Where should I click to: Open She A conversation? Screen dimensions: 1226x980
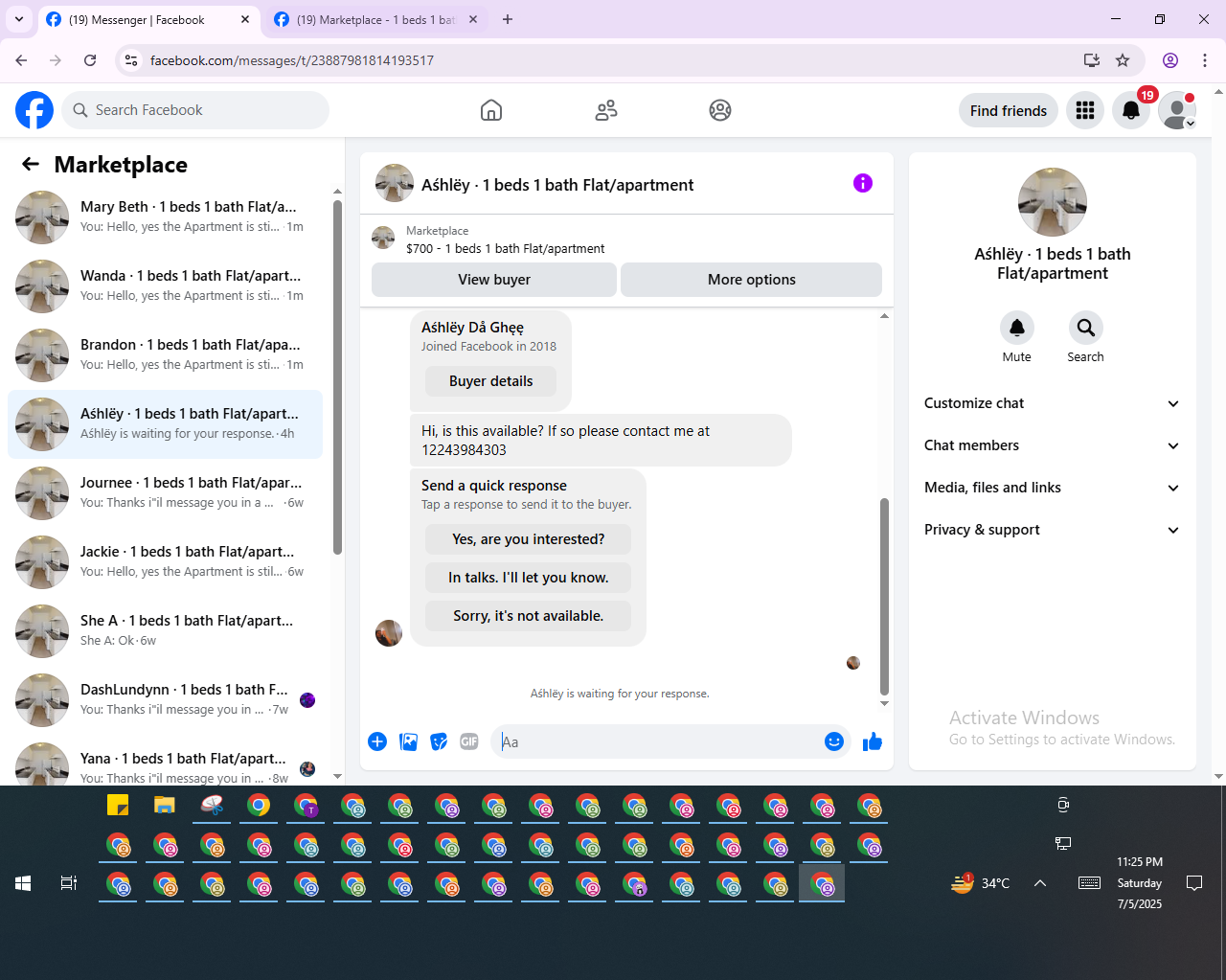[165, 631]
